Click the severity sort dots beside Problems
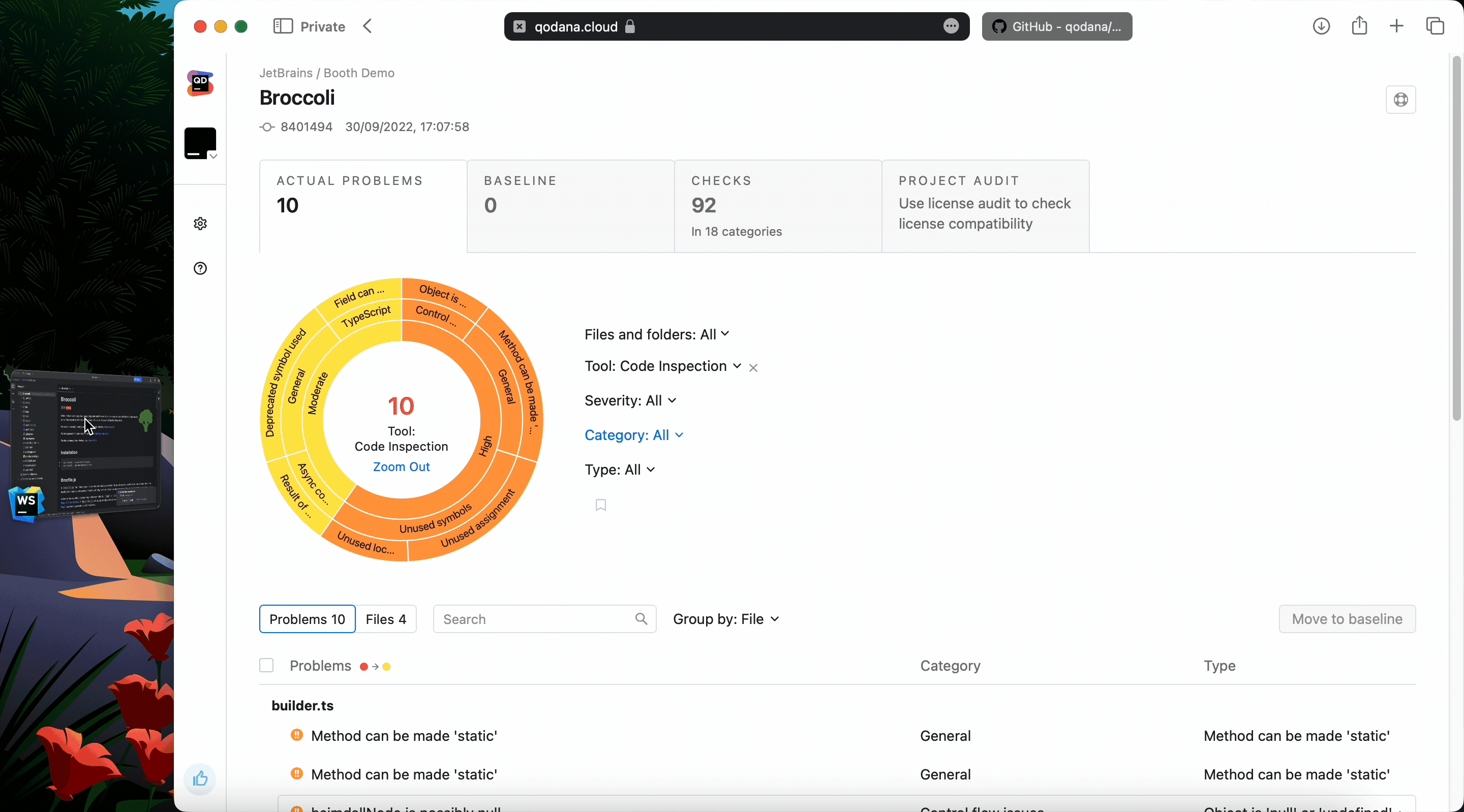Screen dimensions: 1464x812 376,667
